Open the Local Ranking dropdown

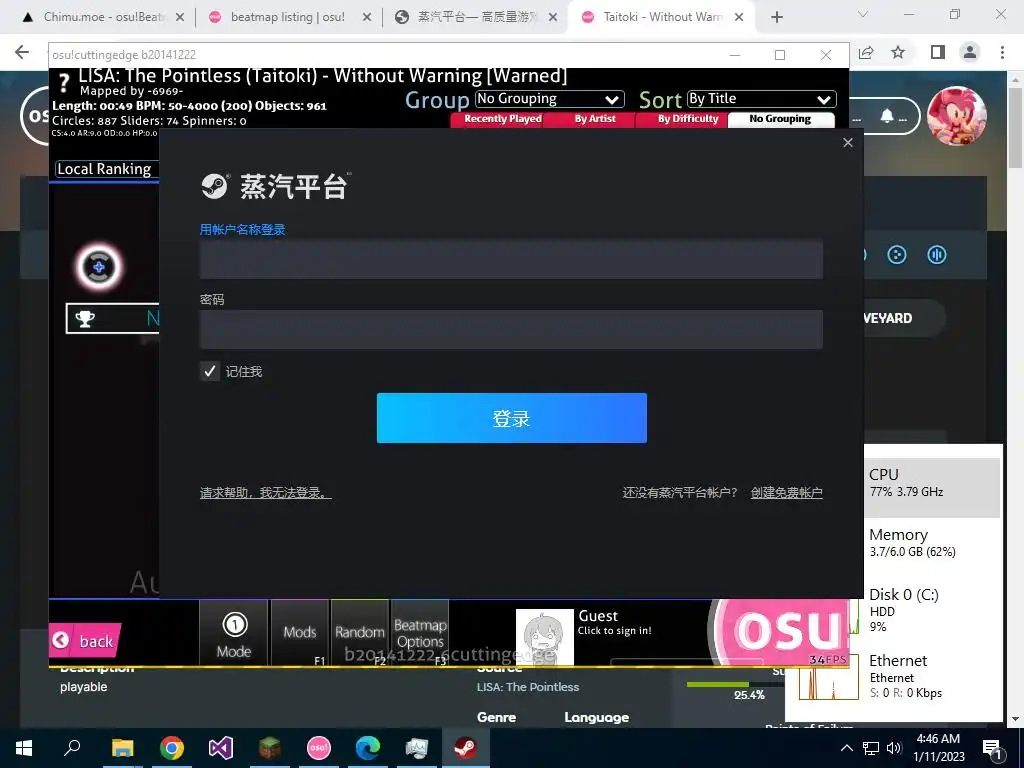point(107,169)
